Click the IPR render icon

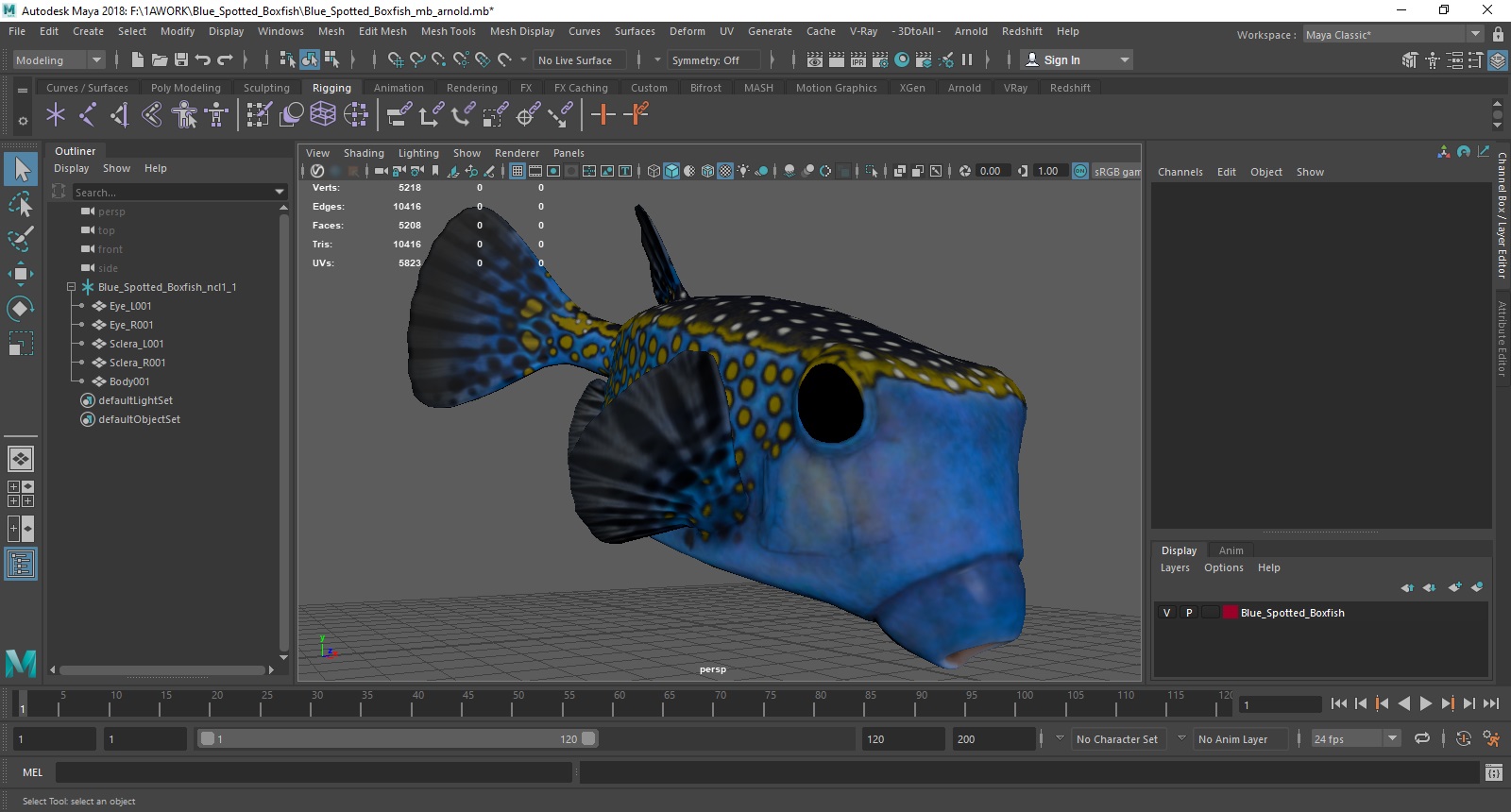pos(858,59)
